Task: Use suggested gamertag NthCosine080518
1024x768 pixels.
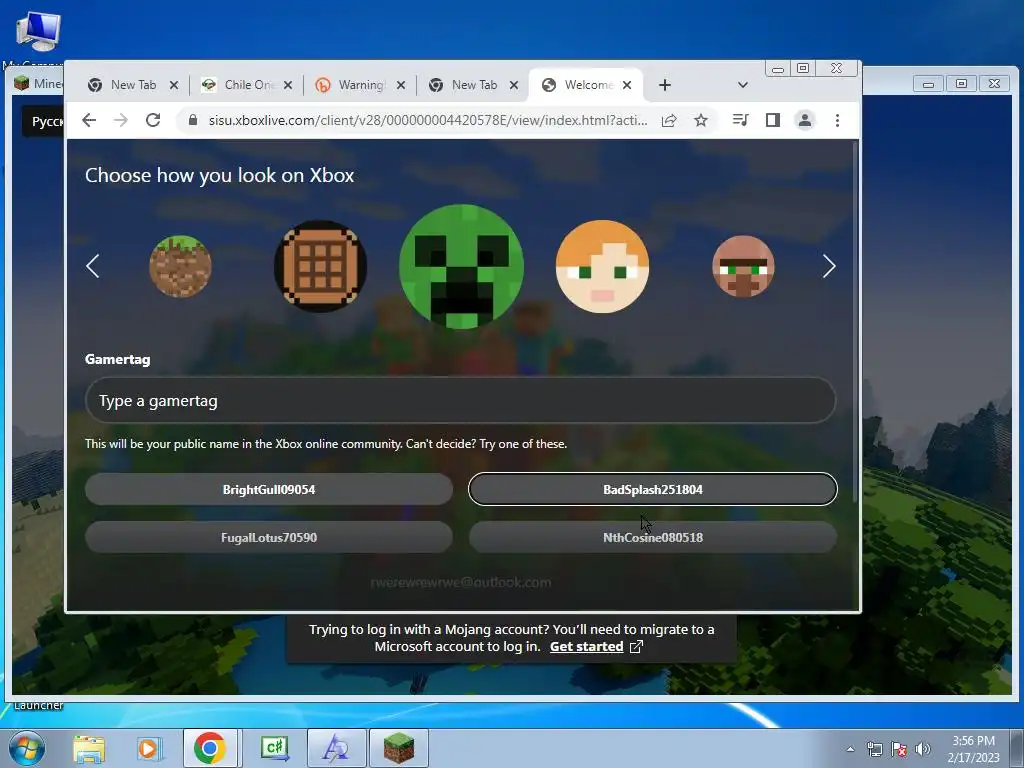Action: coord(652,537)
